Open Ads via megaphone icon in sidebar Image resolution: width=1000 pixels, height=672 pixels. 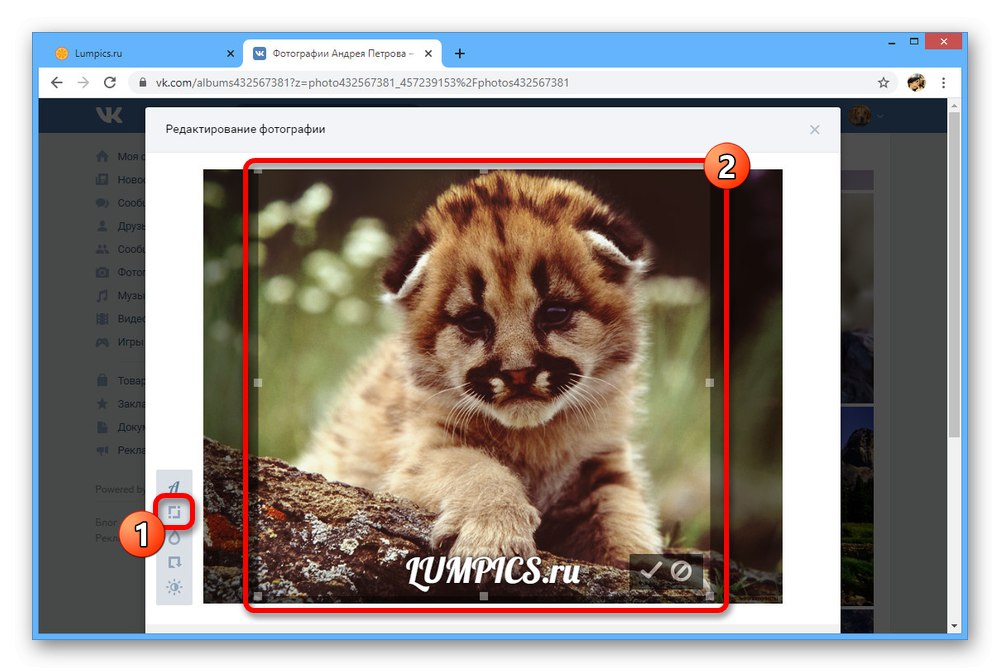pyautogui.click(x=102, y=450)
